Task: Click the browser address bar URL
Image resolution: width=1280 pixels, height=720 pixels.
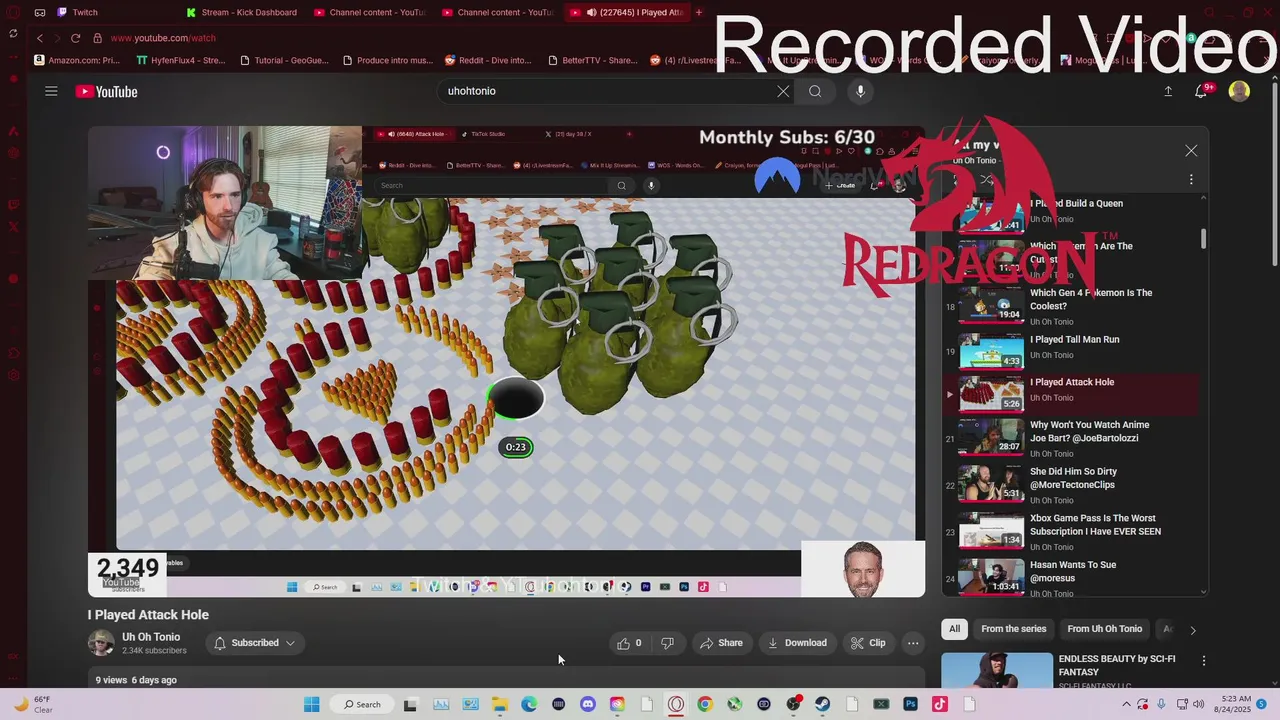Action: [x=163, y=38]
